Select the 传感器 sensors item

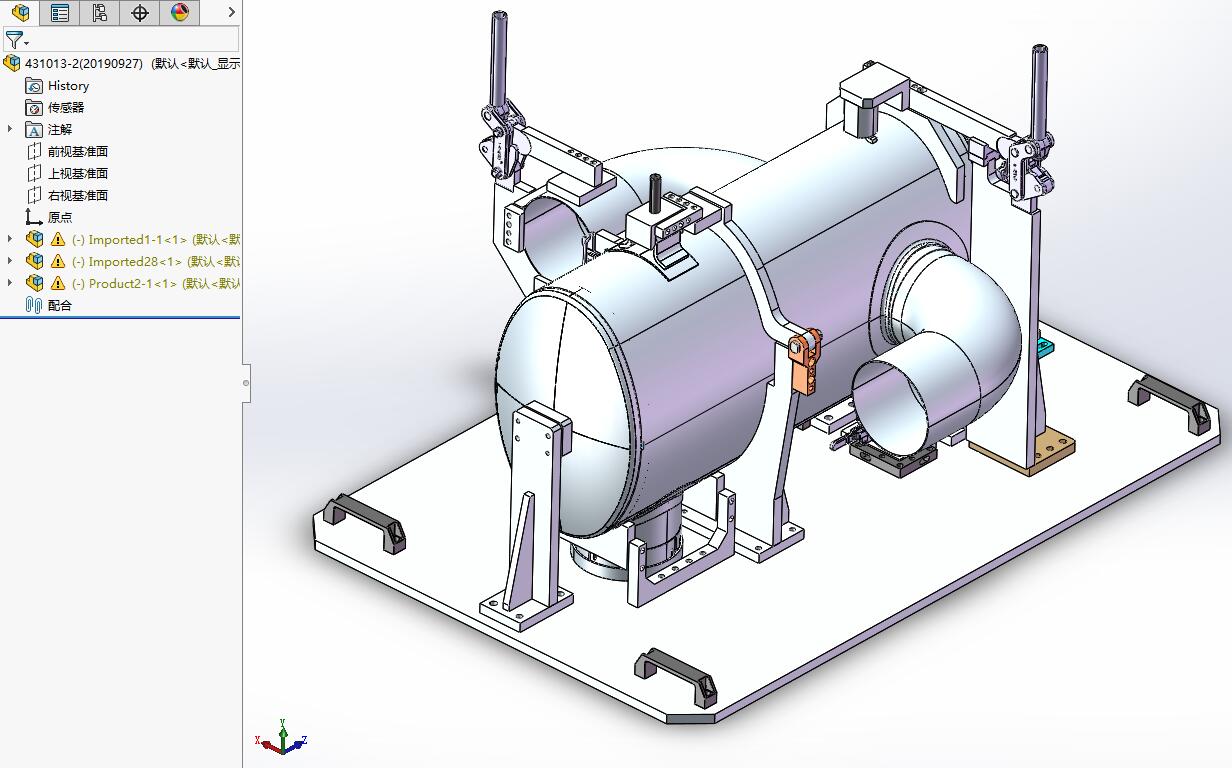pos(66,108)
